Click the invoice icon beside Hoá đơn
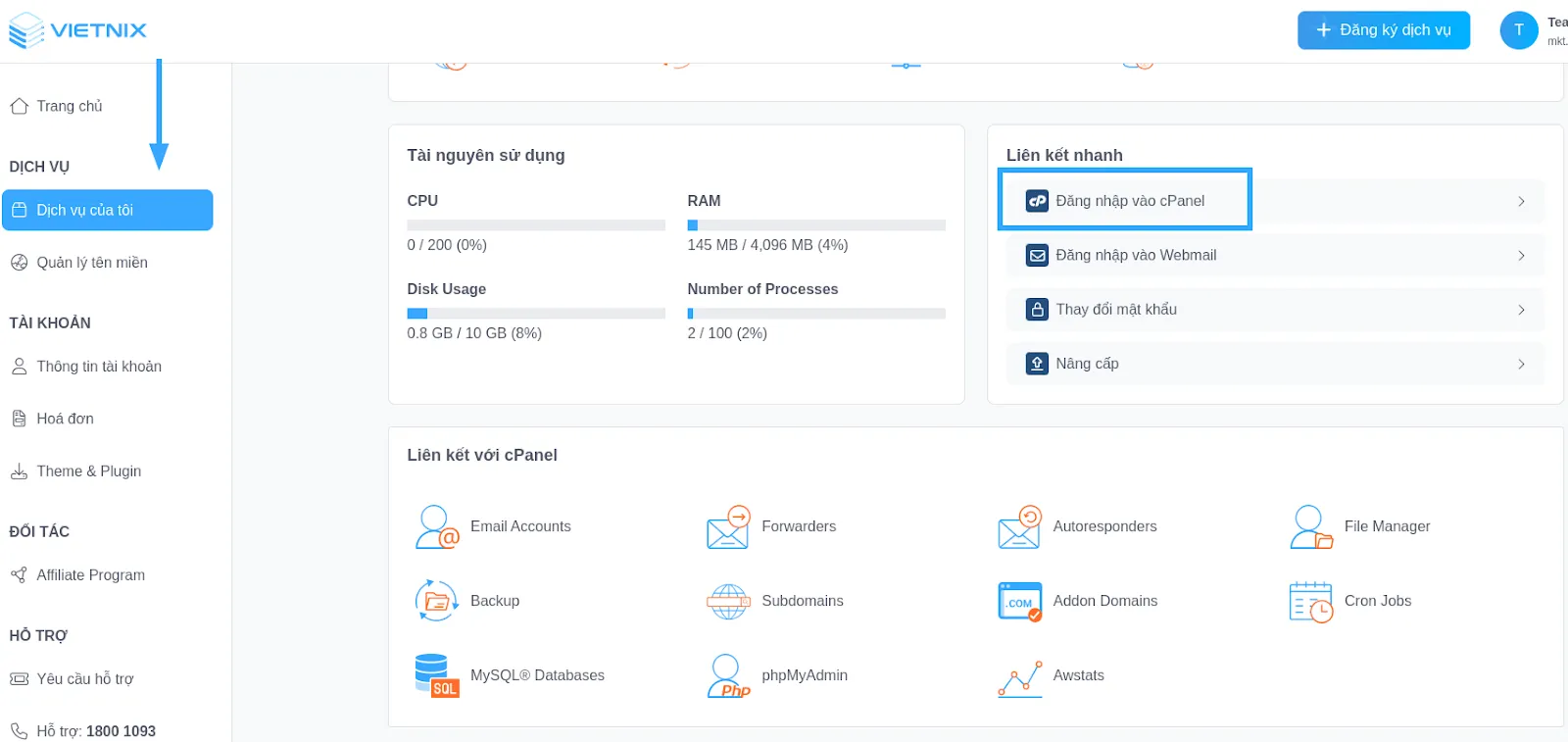The width and height of the screenshot is (1568, 742). pyautogui.click(x=19, y=419)
